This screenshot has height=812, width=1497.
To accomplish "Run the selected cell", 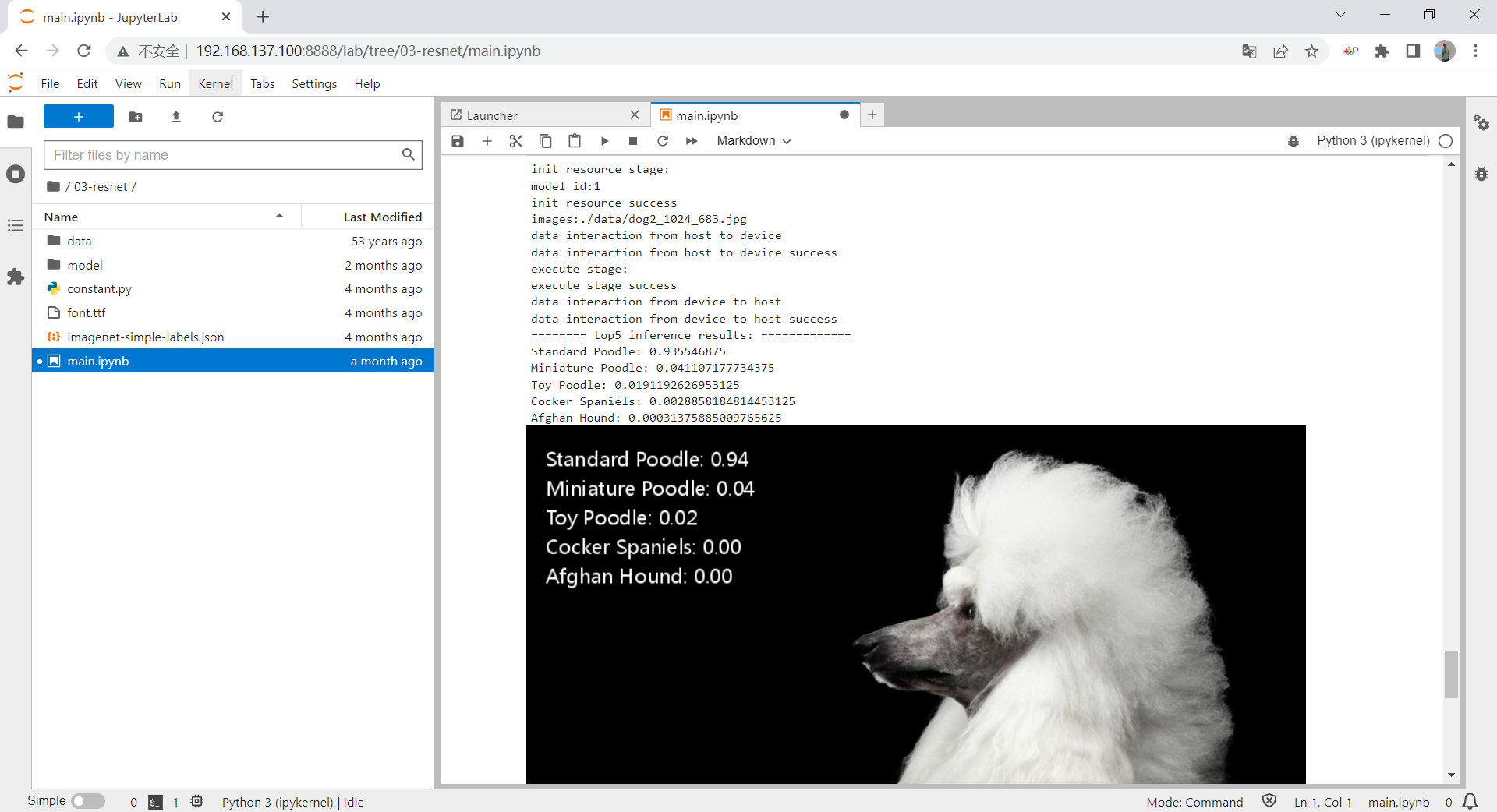I will (x=604, y=141).
